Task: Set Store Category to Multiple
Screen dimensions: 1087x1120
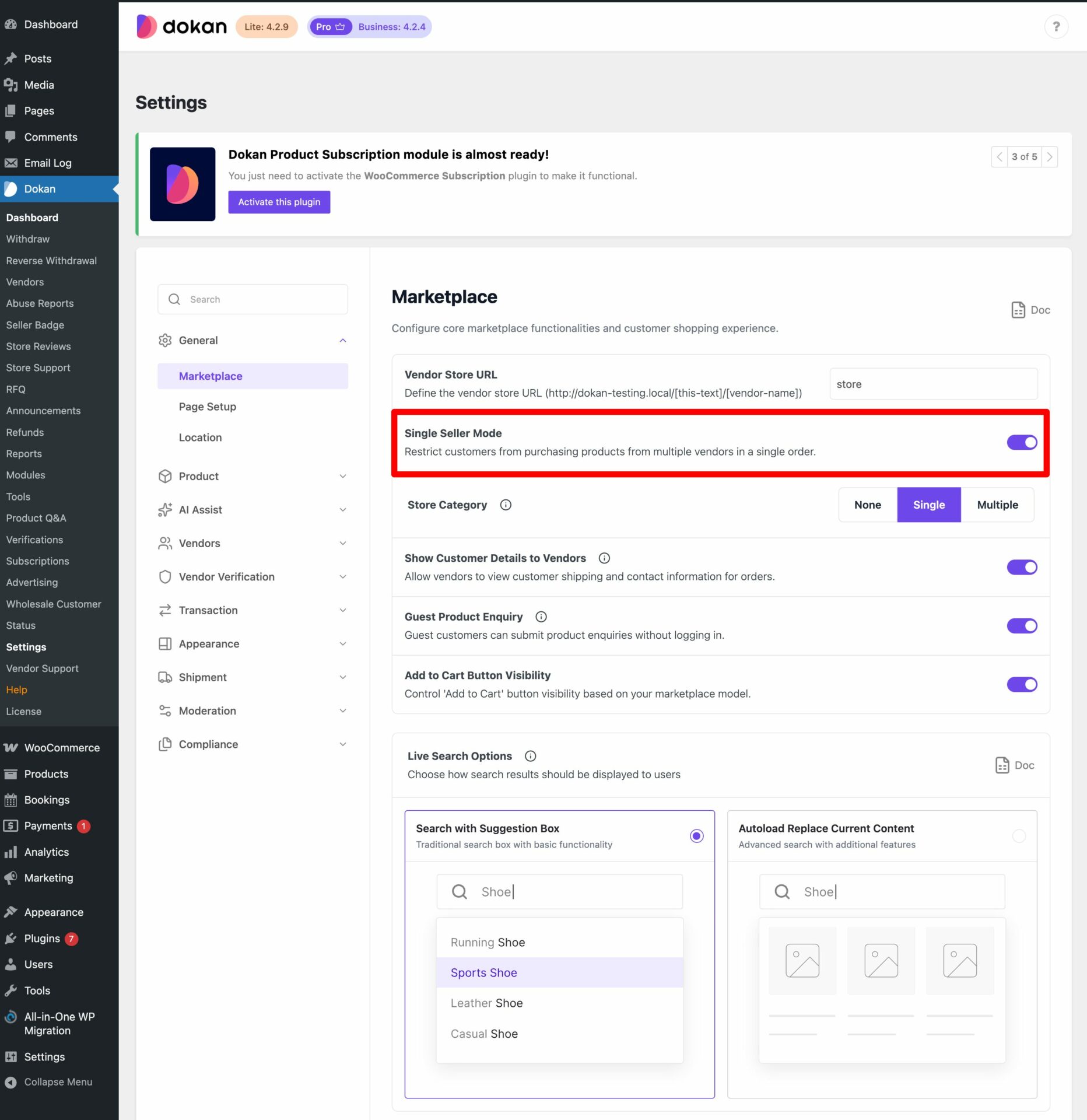Action: [997, 505]
